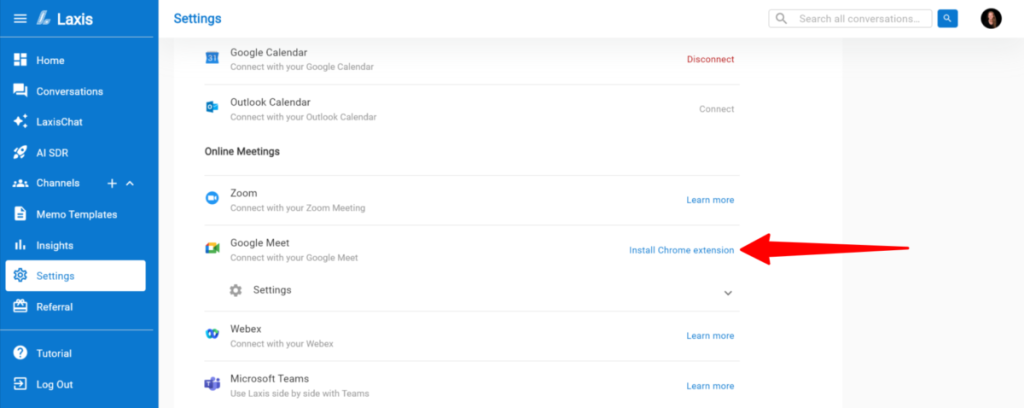This screenshot has width=1024, height=408.
Task: Open Memo Templates in the sidebar
Action: (76, 214)
